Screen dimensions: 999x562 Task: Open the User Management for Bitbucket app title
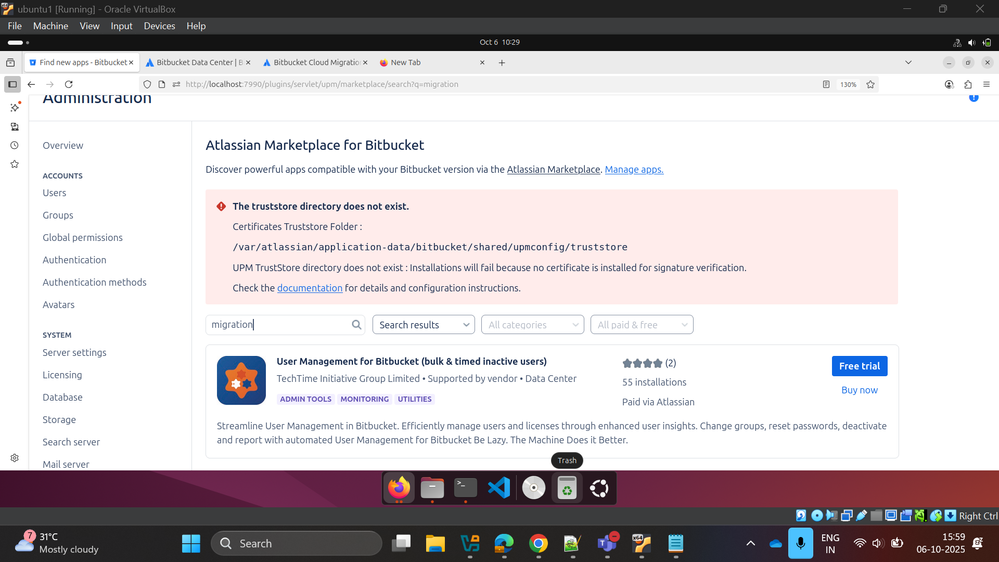click(x=412, y=361)
